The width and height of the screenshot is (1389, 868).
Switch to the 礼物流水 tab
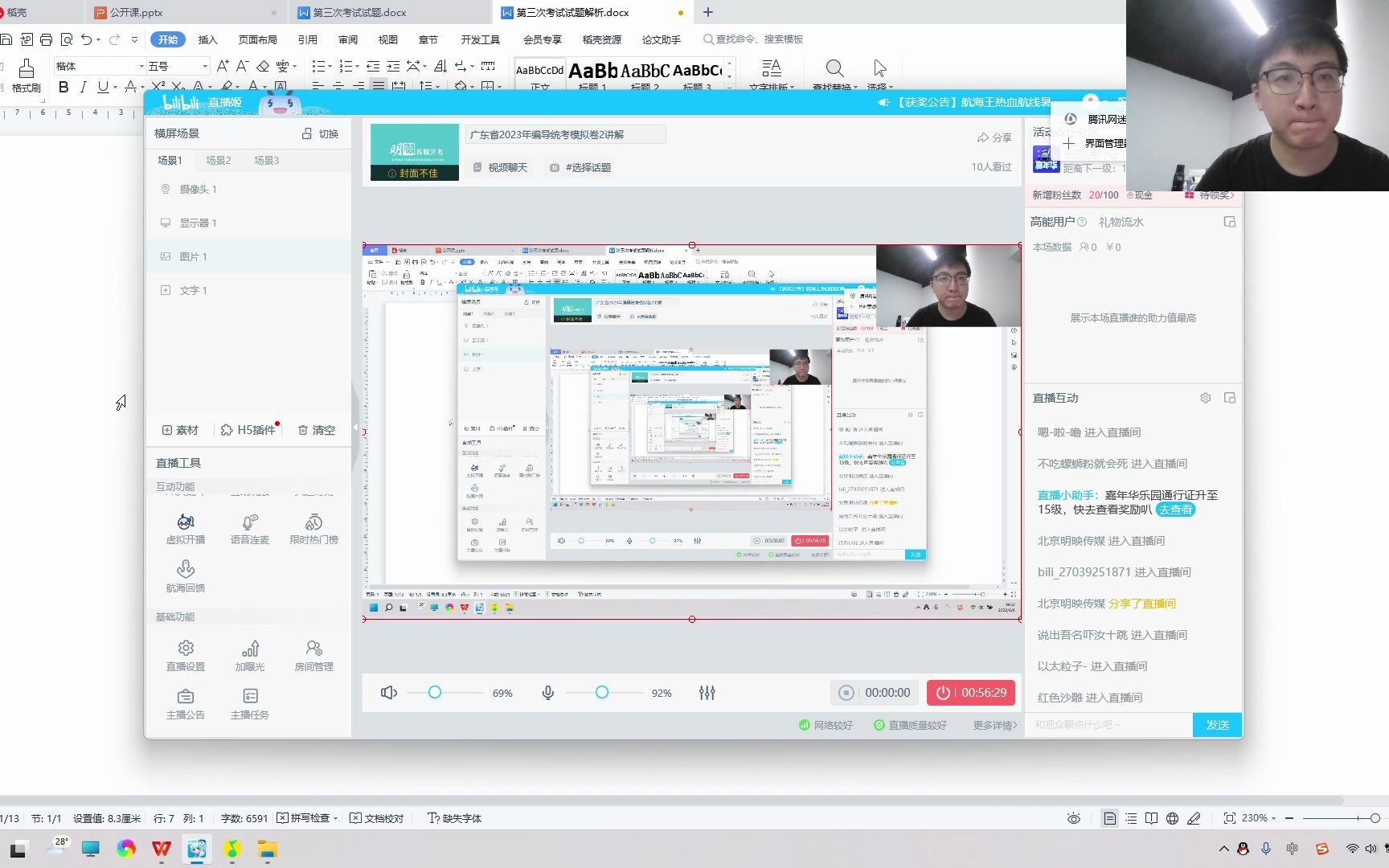1121,222
